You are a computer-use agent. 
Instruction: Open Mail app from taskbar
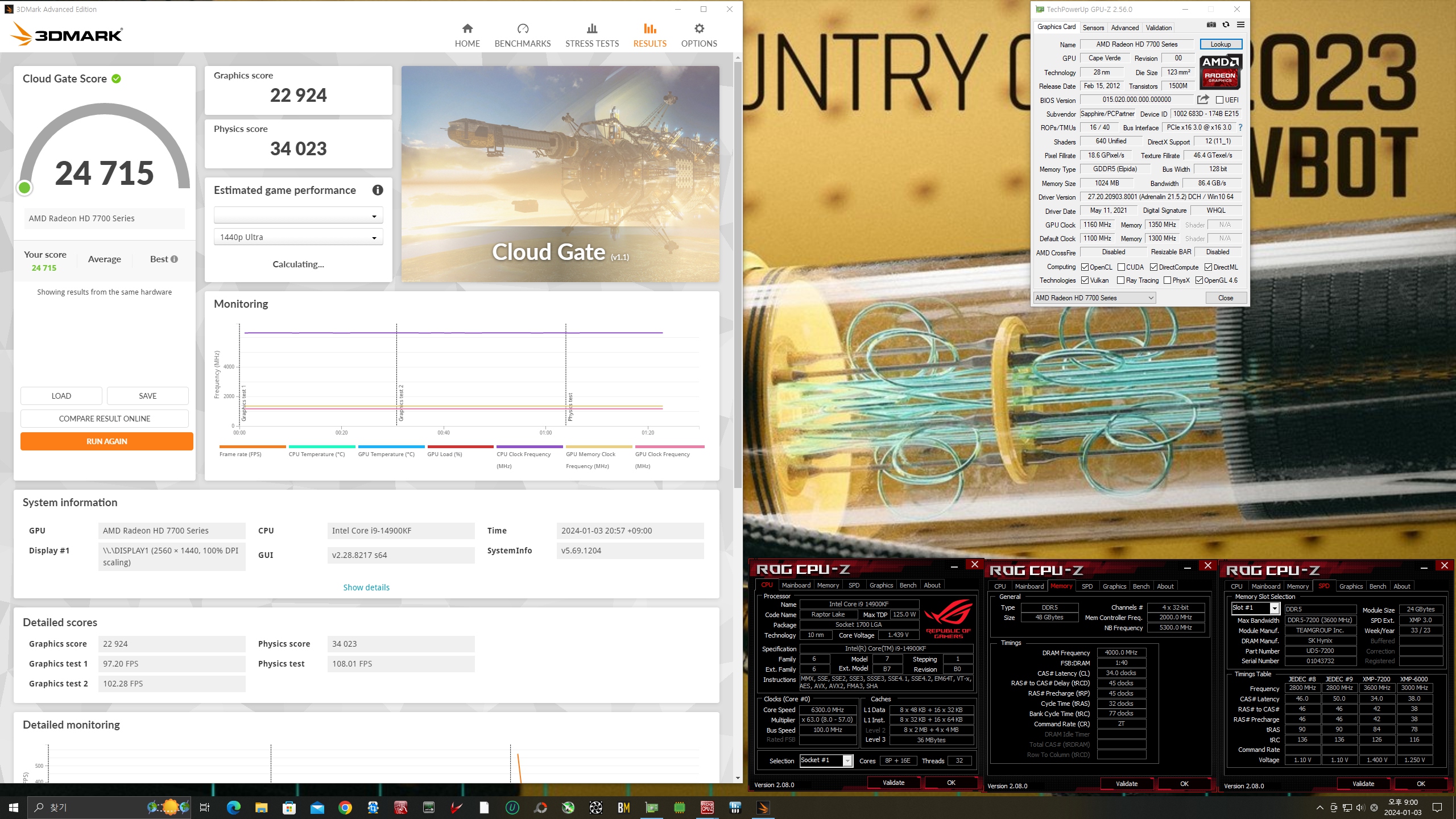coord(317,807)
